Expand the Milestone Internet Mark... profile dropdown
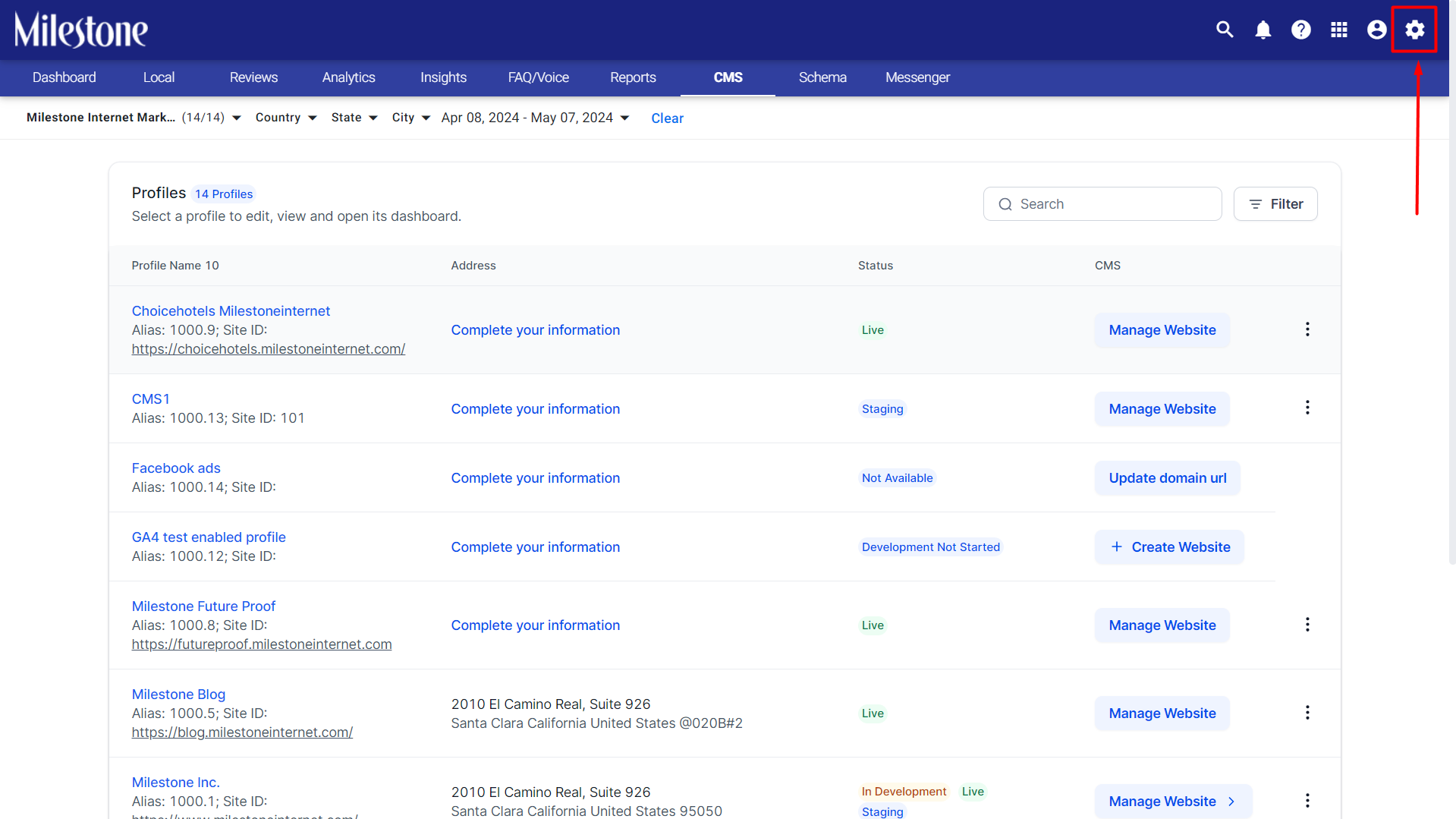Image resolution: width=1456 pixels, height=819 pixels. [134, 118]
